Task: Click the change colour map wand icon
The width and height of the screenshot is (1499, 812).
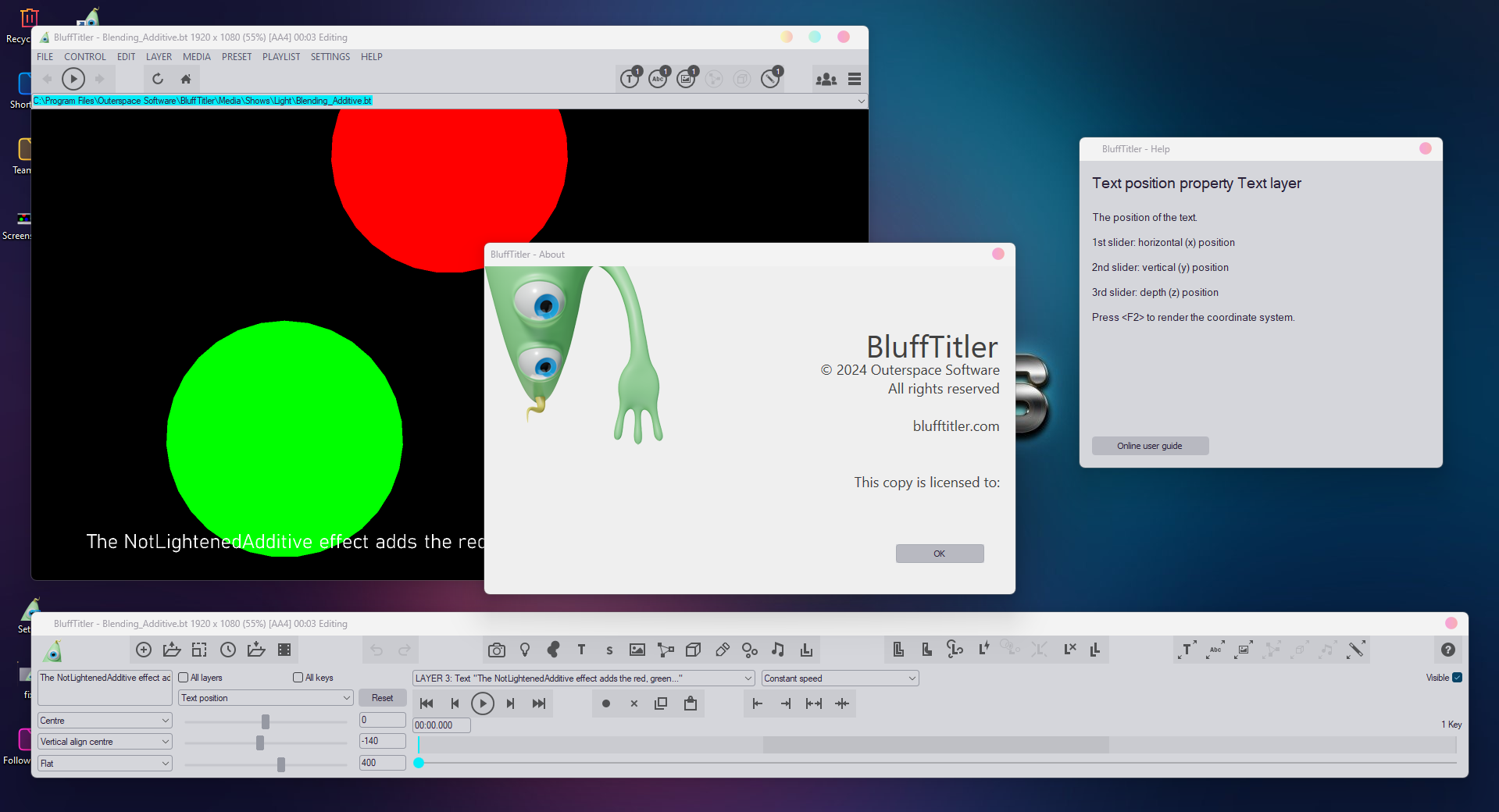Action: (1356, 650)
